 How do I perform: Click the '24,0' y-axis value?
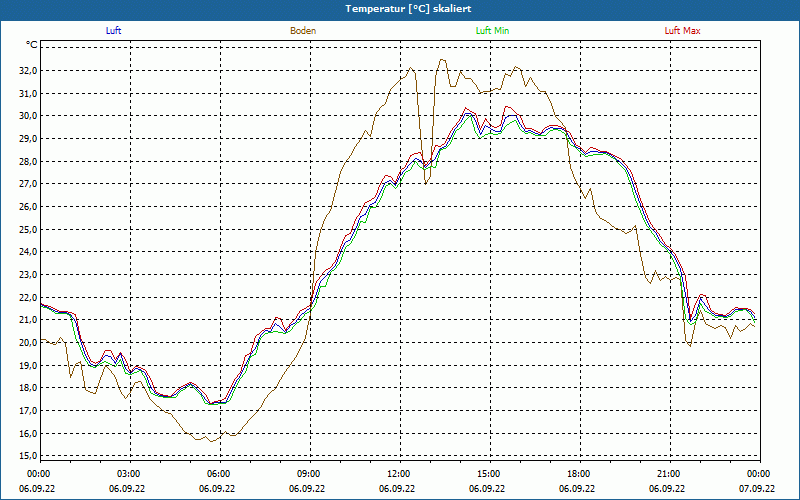pos(29,252)
